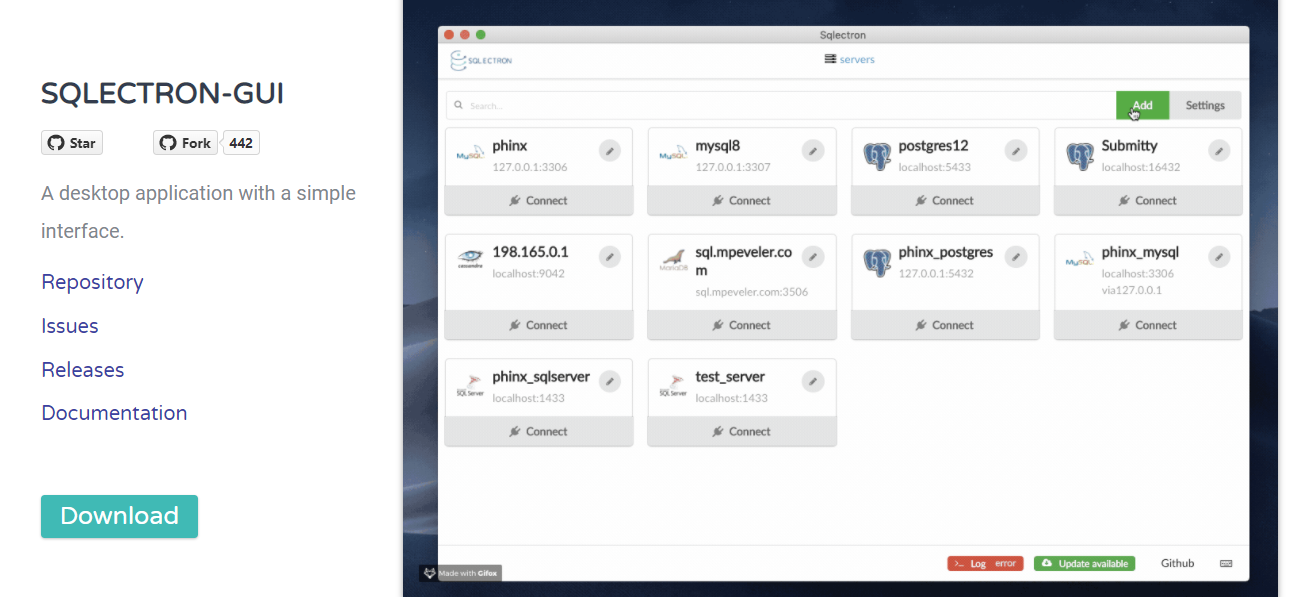
Task: Open the Settings panel
Action: point(1205,105)
